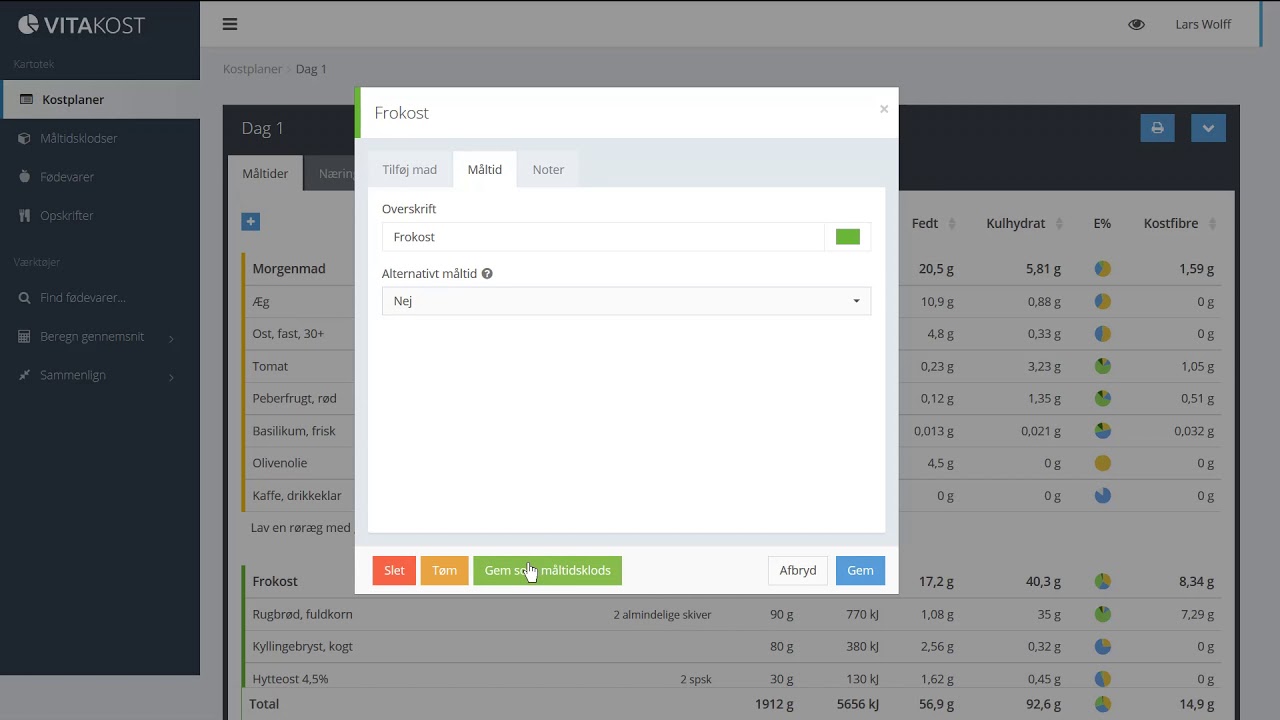
Task: Toggle the eye icon in header
Action: pos(1136,24)
